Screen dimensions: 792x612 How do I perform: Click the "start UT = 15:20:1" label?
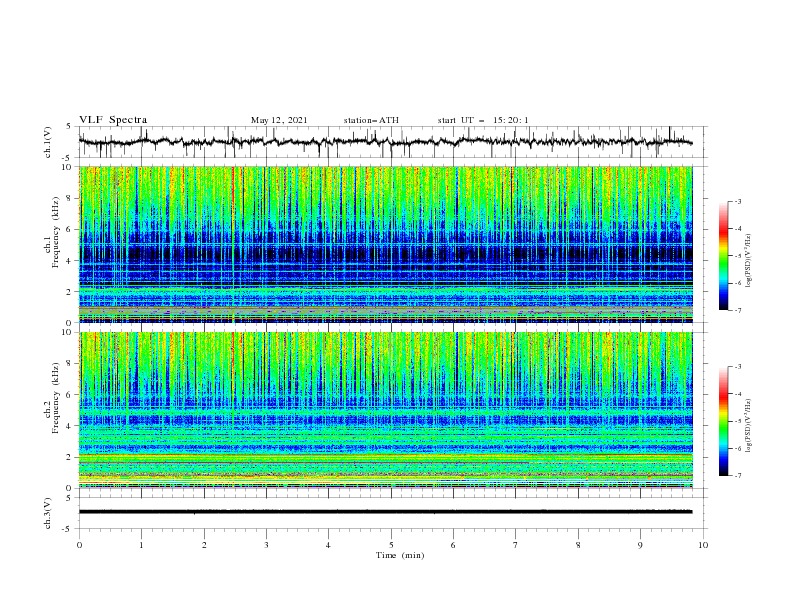point(483,120)
